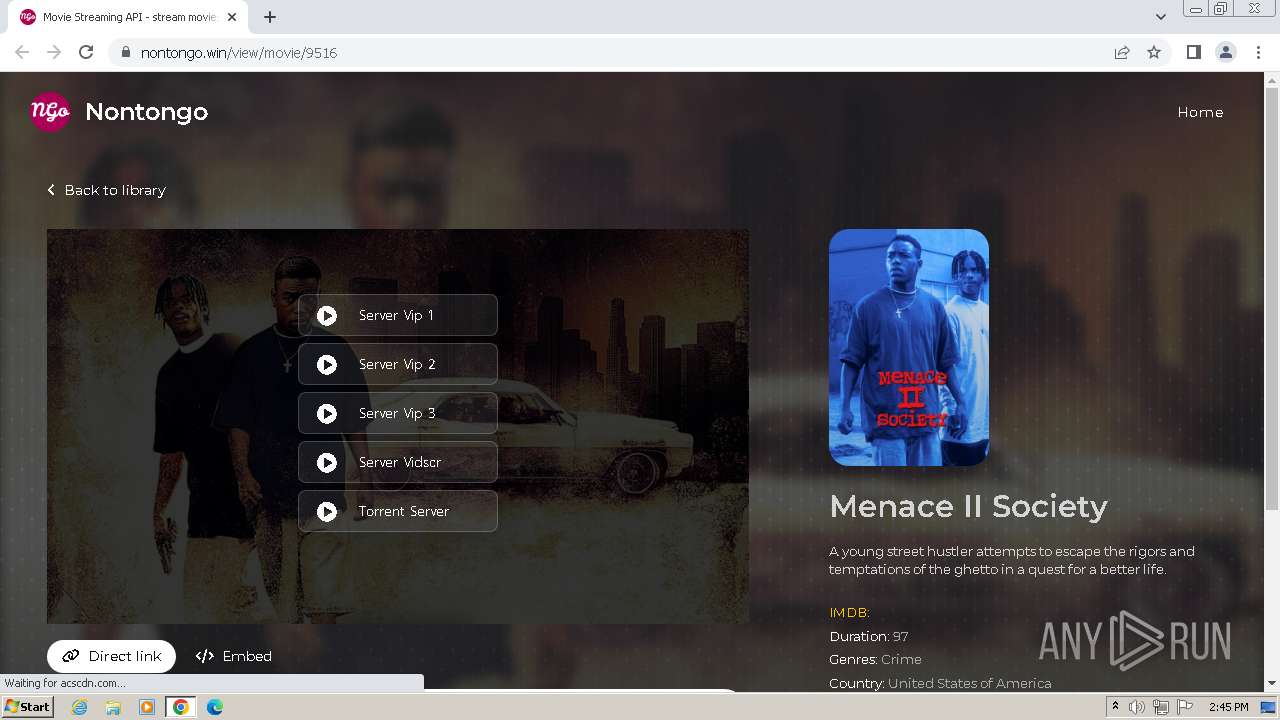The image size is (1280, 720).
Task: Click the movie description paragraph
Action: [x=1012, y=560]
